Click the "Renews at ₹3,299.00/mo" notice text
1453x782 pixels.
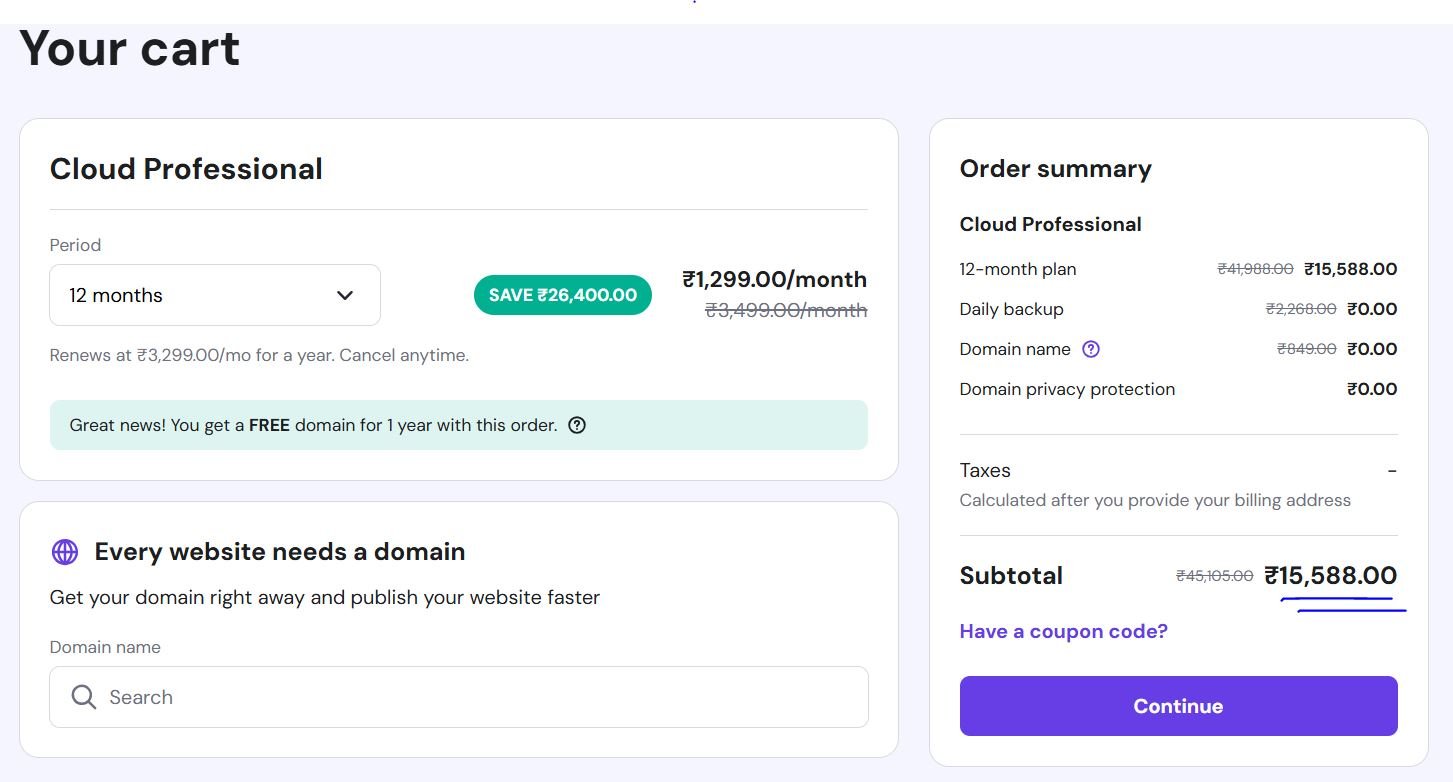click(x=259, y=355)
